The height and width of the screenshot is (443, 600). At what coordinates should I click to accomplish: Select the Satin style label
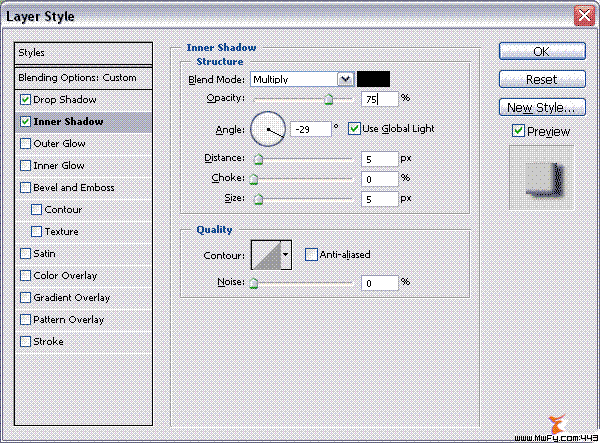click(x=44, y=254)
